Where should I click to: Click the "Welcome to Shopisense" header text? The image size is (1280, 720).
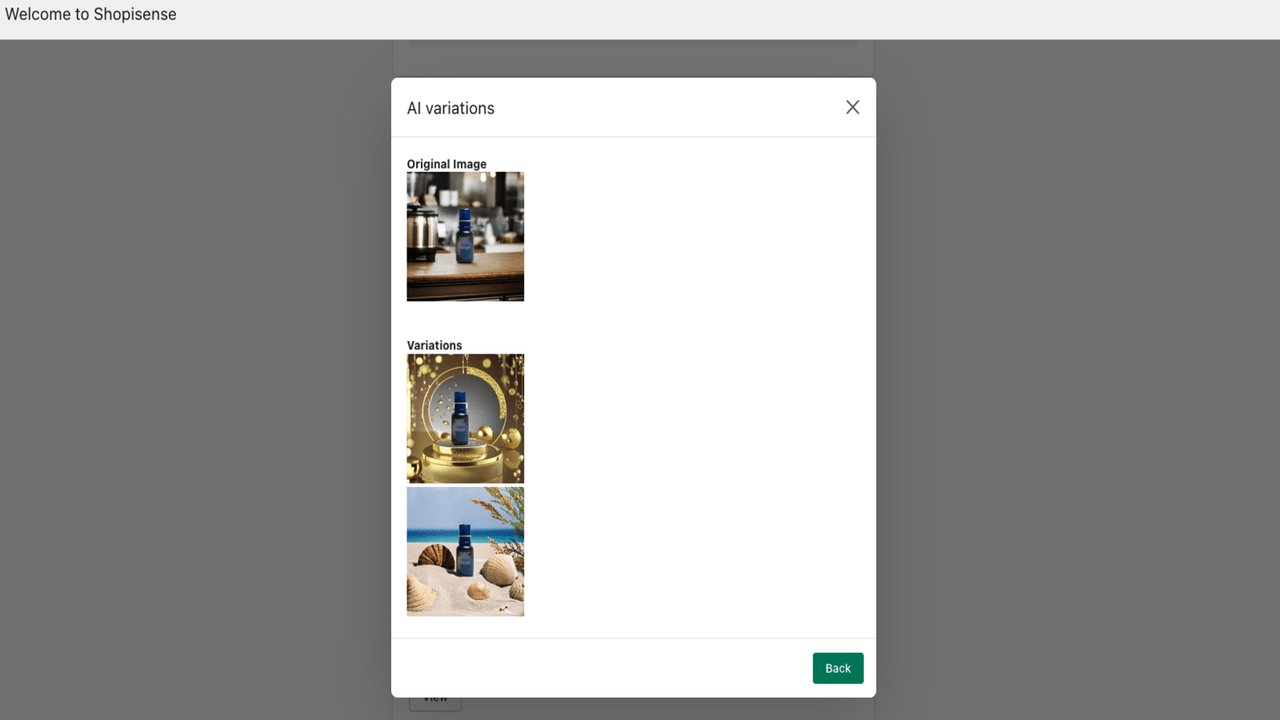91,14
